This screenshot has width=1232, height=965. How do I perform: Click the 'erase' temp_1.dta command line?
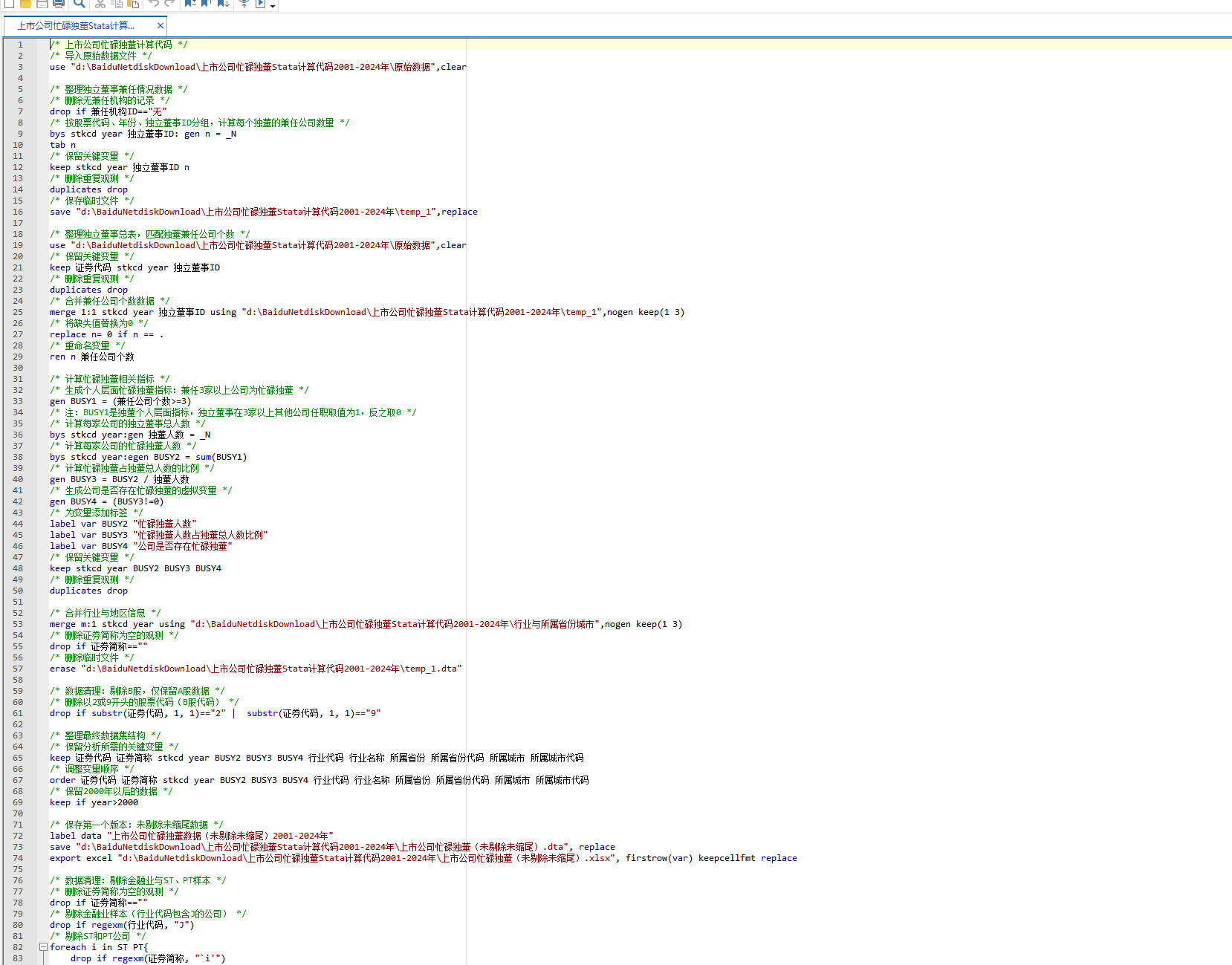256,669
